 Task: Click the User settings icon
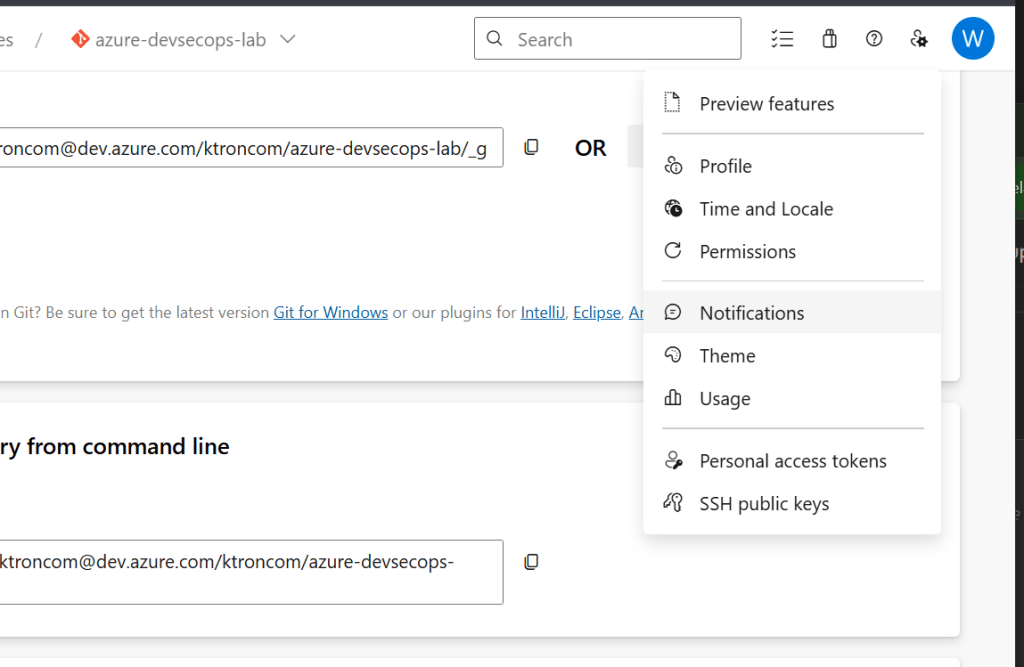(919, 39)
